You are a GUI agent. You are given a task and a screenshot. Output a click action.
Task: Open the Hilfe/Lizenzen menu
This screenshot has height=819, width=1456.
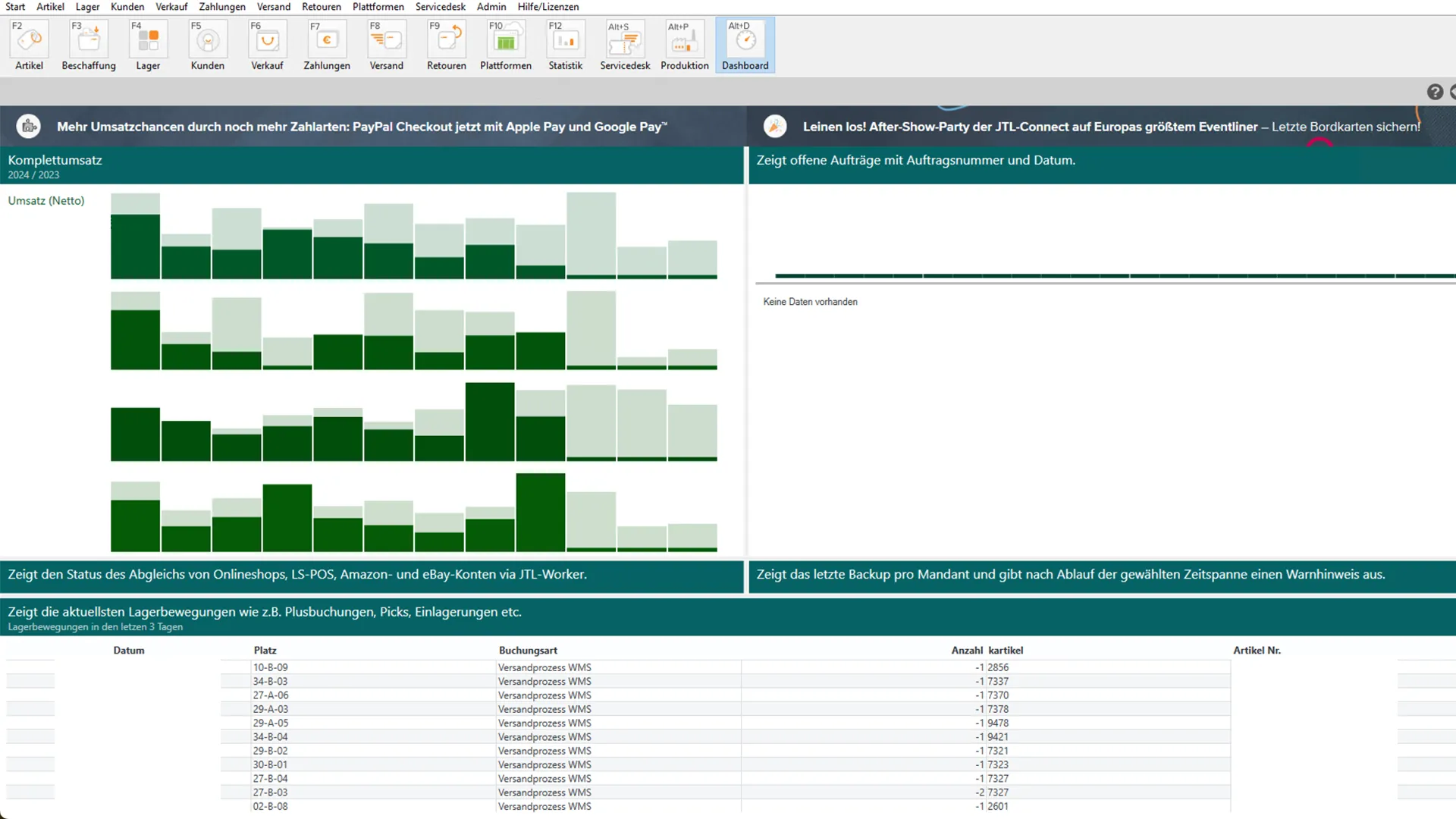tap(548, 7)
